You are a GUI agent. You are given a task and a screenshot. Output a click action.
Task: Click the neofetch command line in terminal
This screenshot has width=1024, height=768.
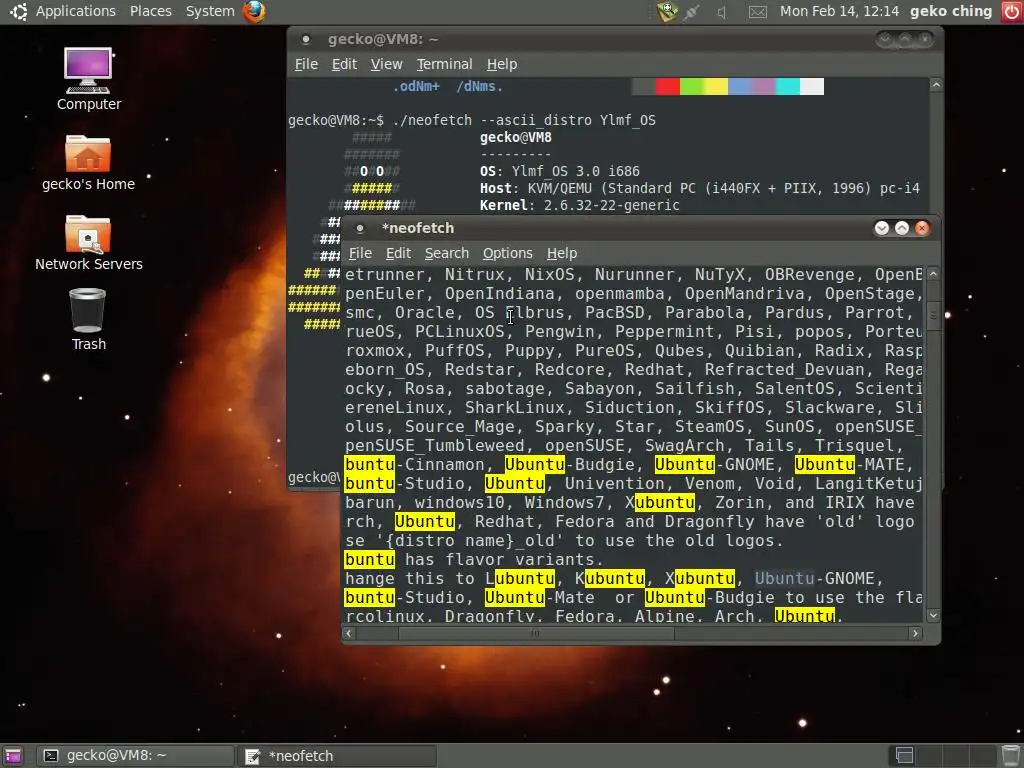pos(472,120)
